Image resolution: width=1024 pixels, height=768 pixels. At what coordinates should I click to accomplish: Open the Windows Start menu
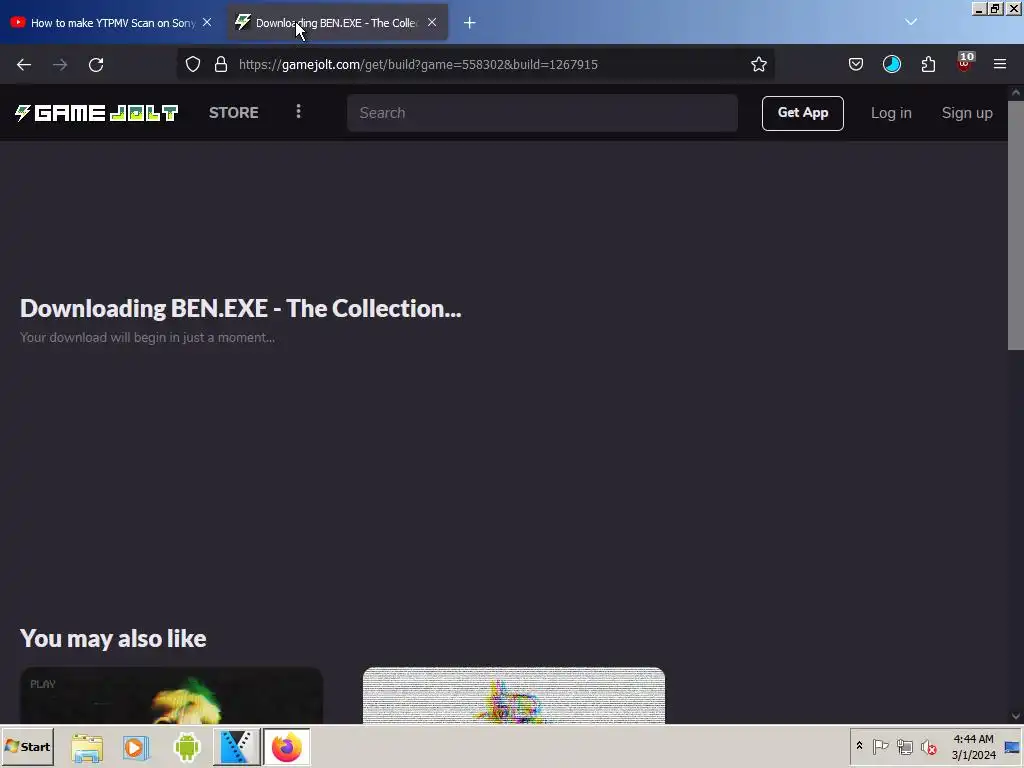[x=27, y=746]
